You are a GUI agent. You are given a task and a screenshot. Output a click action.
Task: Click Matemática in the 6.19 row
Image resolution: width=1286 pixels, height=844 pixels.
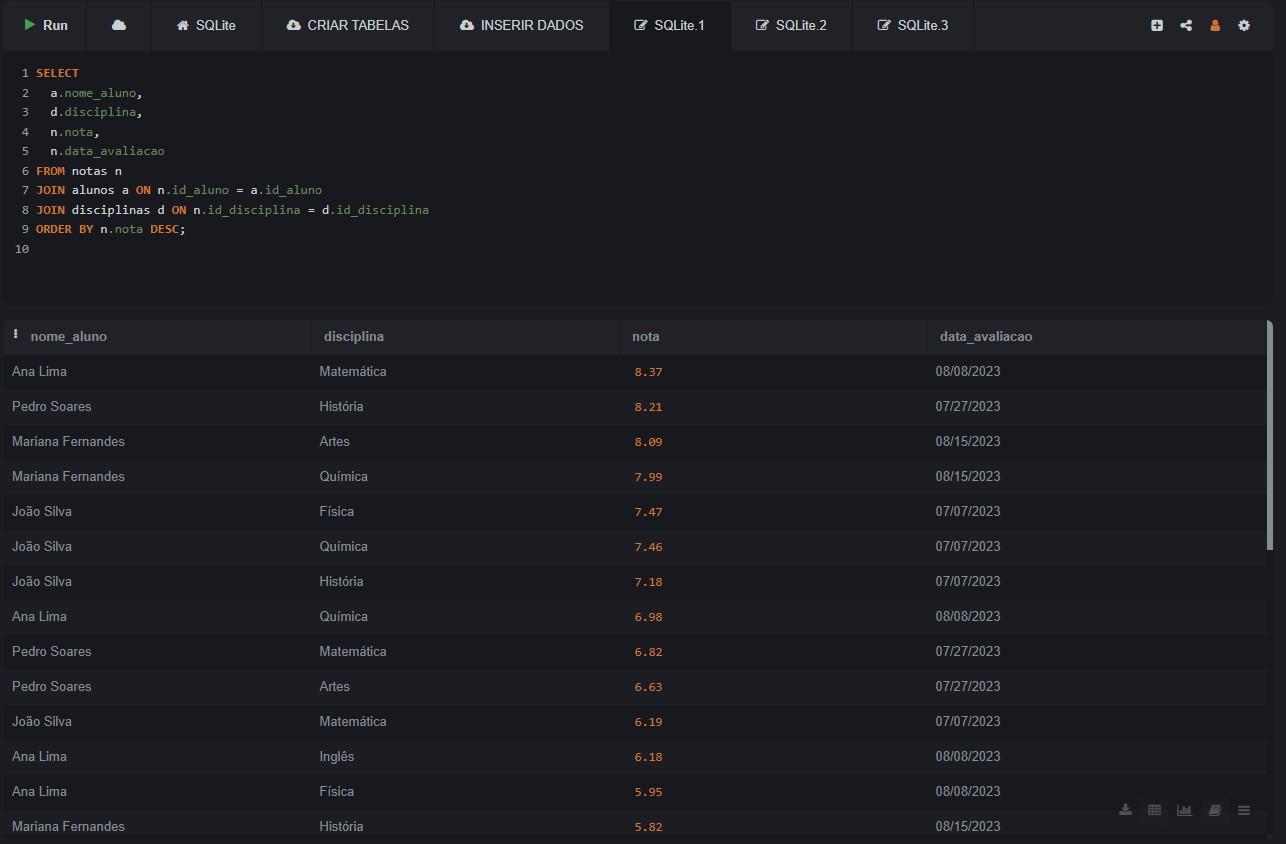tap(353, 721)
